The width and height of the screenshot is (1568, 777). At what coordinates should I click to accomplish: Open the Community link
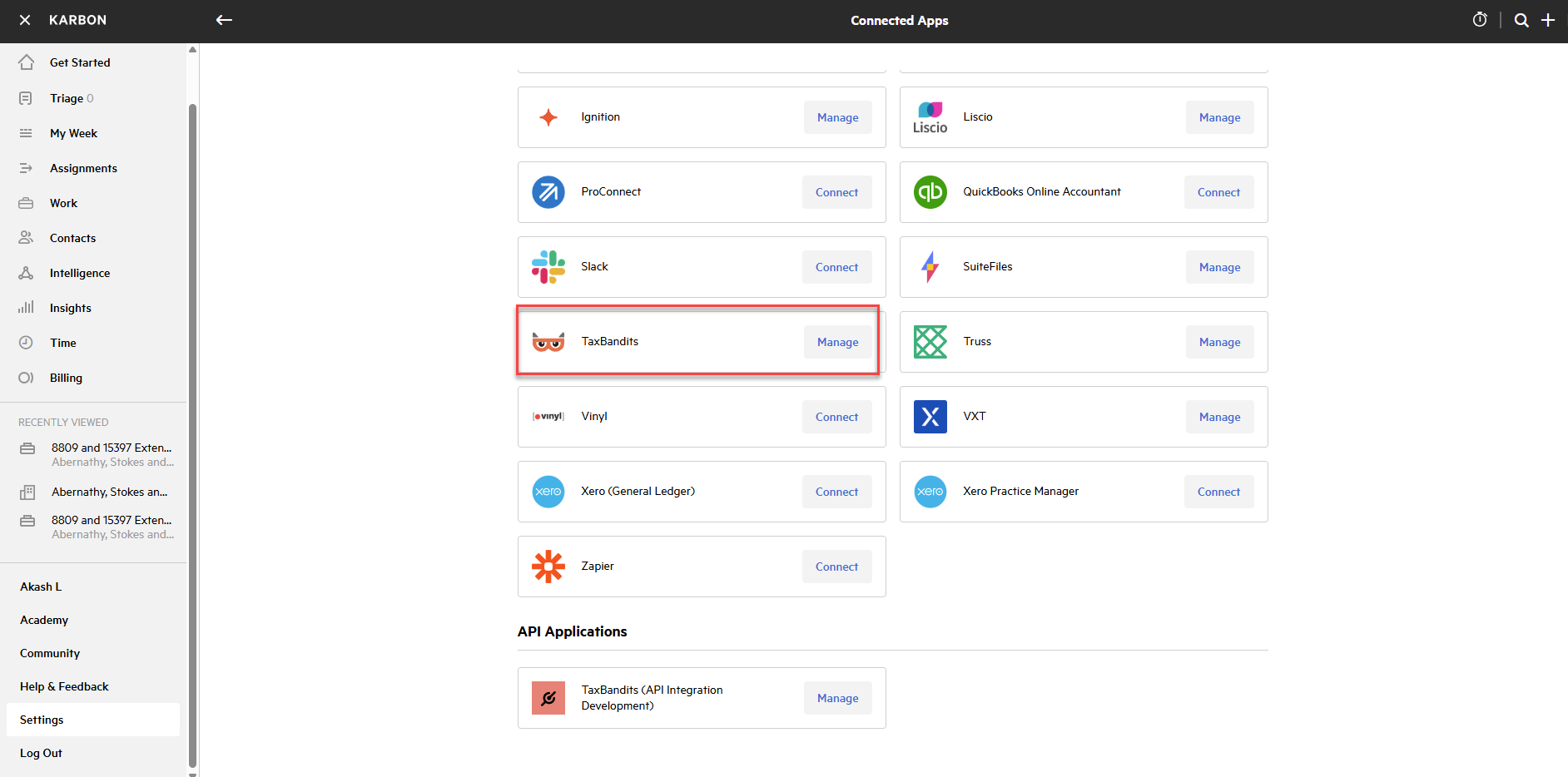tap(50, 653)
